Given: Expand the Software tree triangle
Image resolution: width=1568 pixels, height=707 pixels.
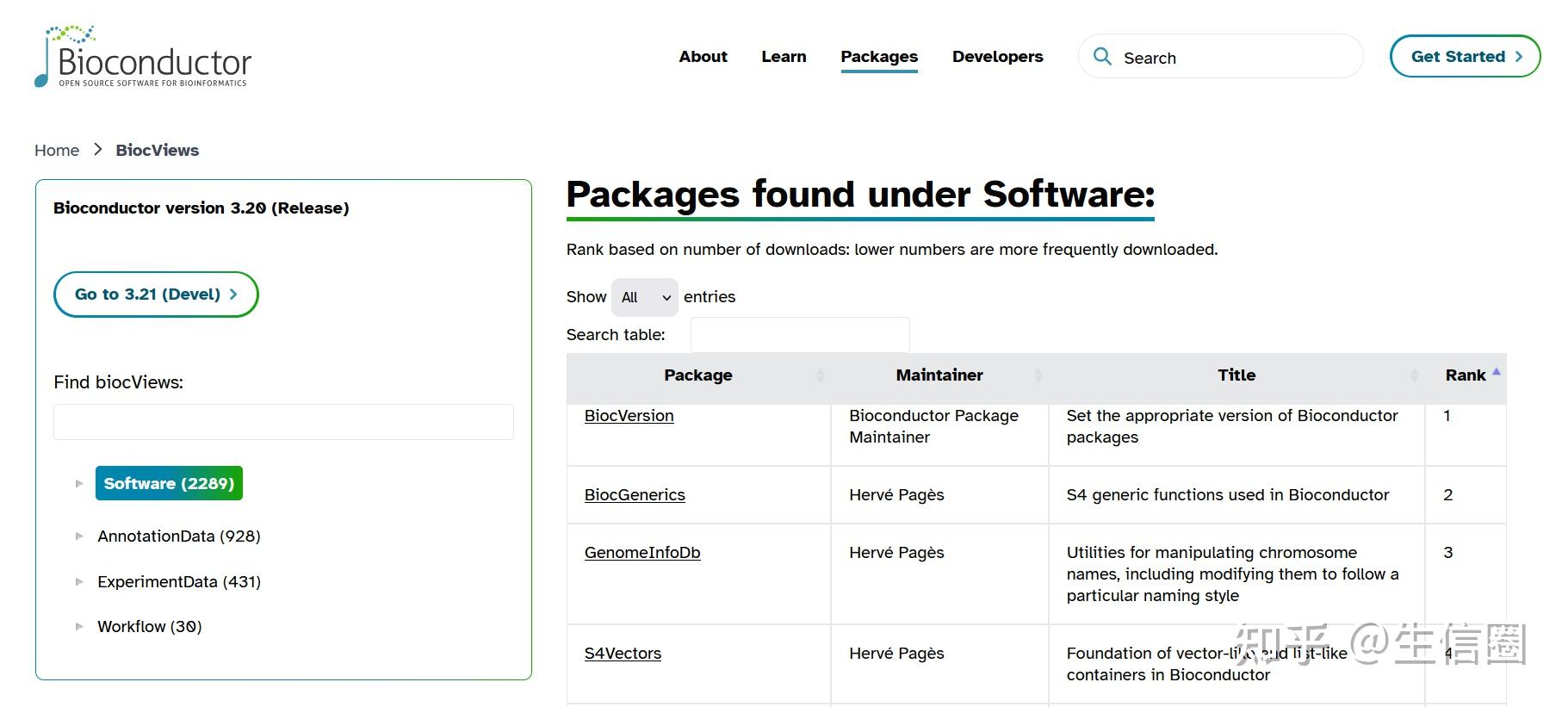Looking at the screenshot, I should coord(79,484).
